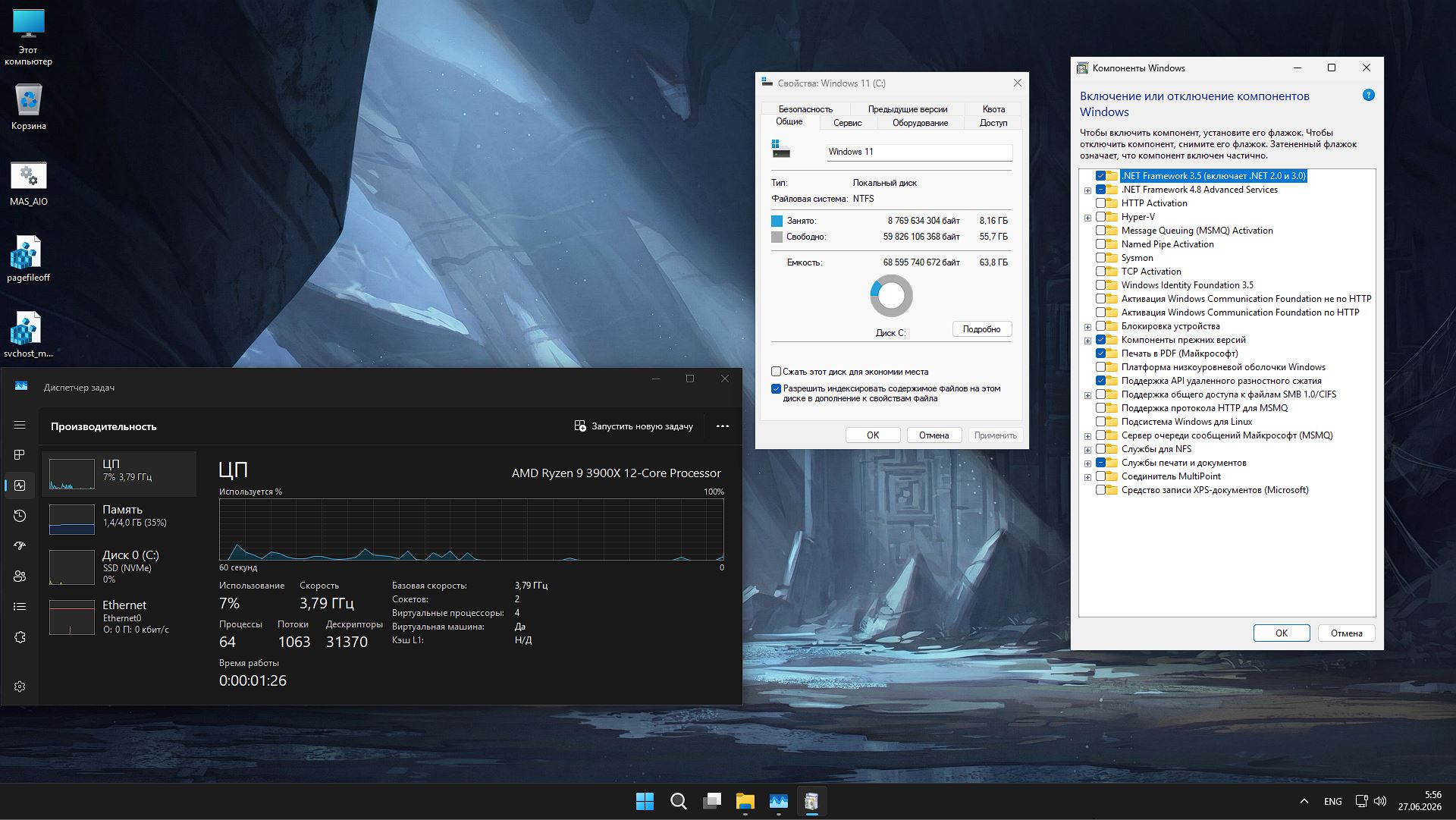Click Подробно button in disk properties
Image resolution: width=1456 pixels, height=820 pixels.
coord(982,329)
